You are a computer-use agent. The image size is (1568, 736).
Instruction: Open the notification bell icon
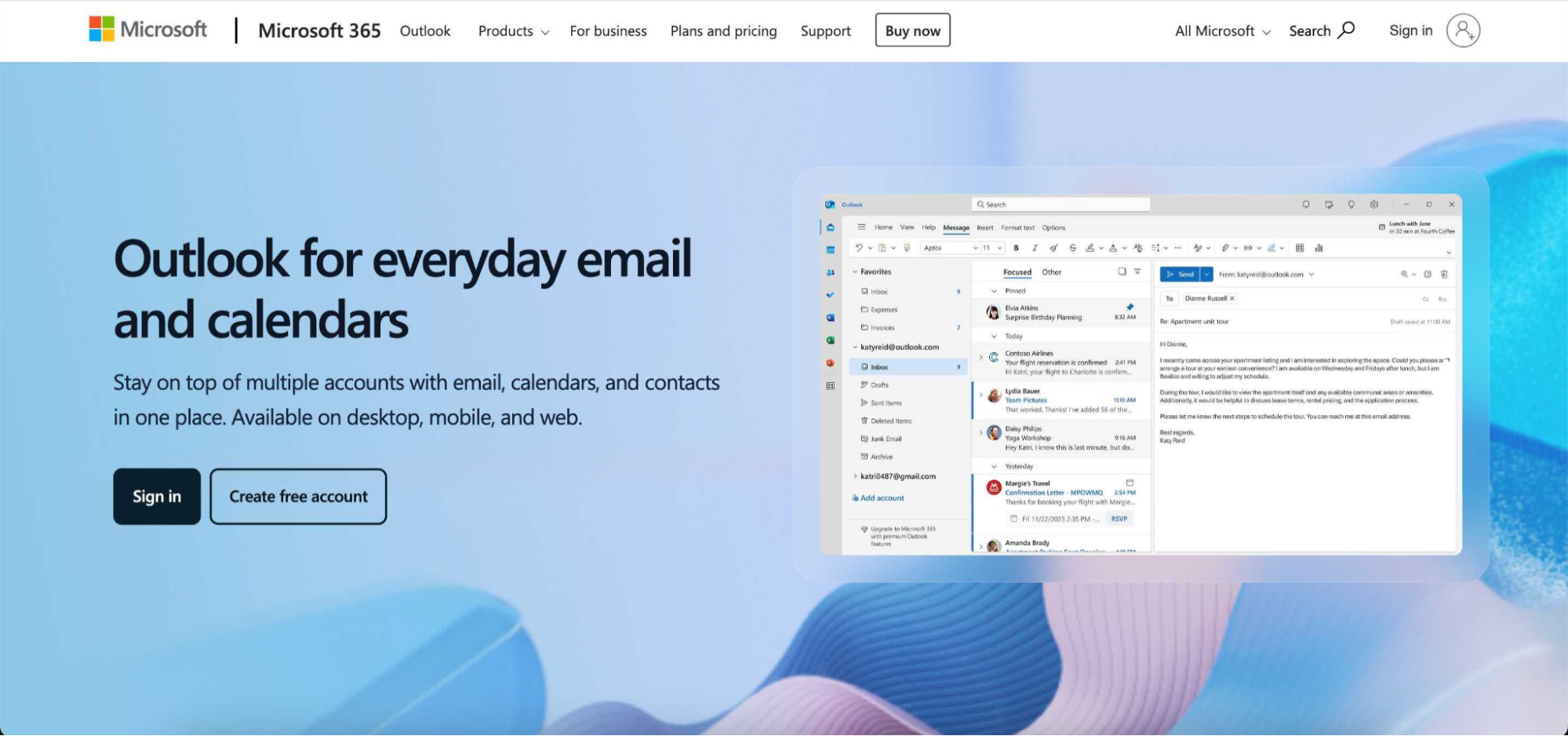click(1305, 204)
